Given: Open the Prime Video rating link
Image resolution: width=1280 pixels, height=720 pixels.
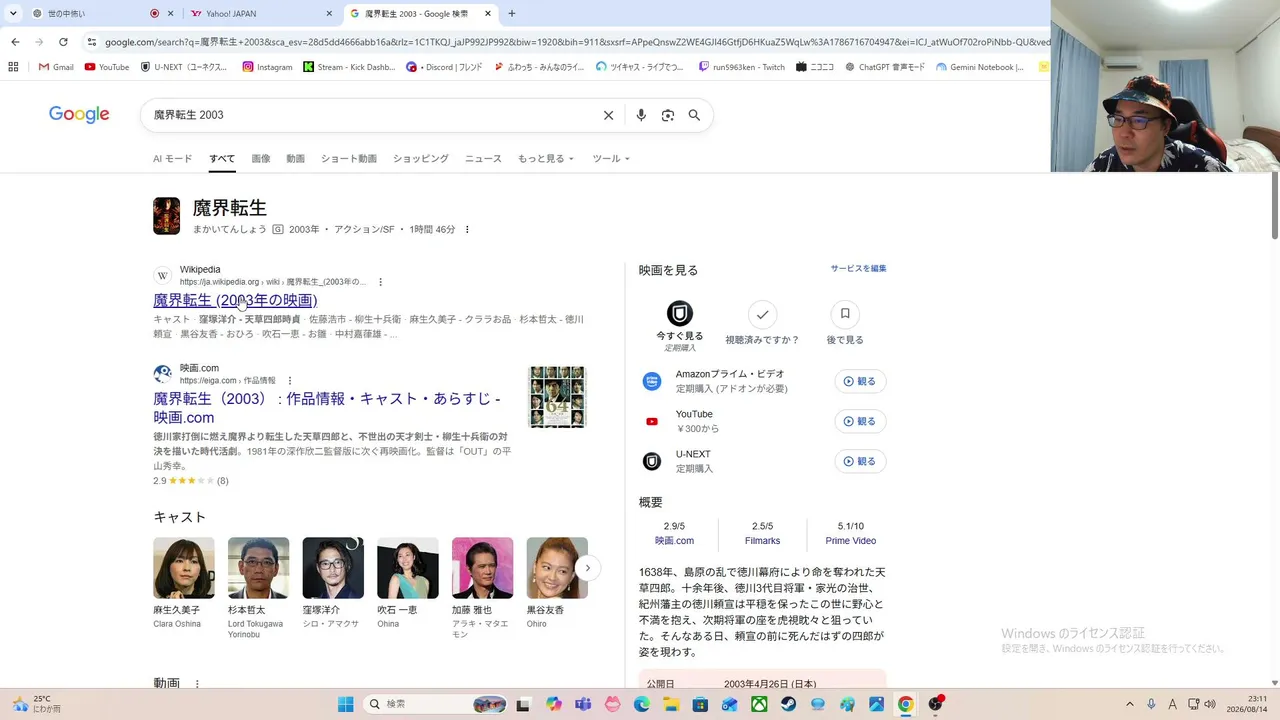Looking at the screenshot, I should point(851,541).
